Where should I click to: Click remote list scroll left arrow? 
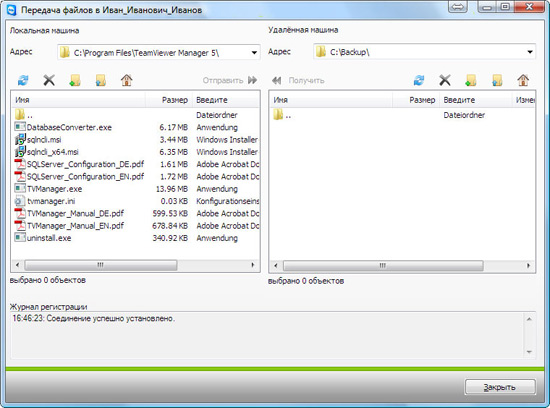pyautogui.click(x=276, y=266)
